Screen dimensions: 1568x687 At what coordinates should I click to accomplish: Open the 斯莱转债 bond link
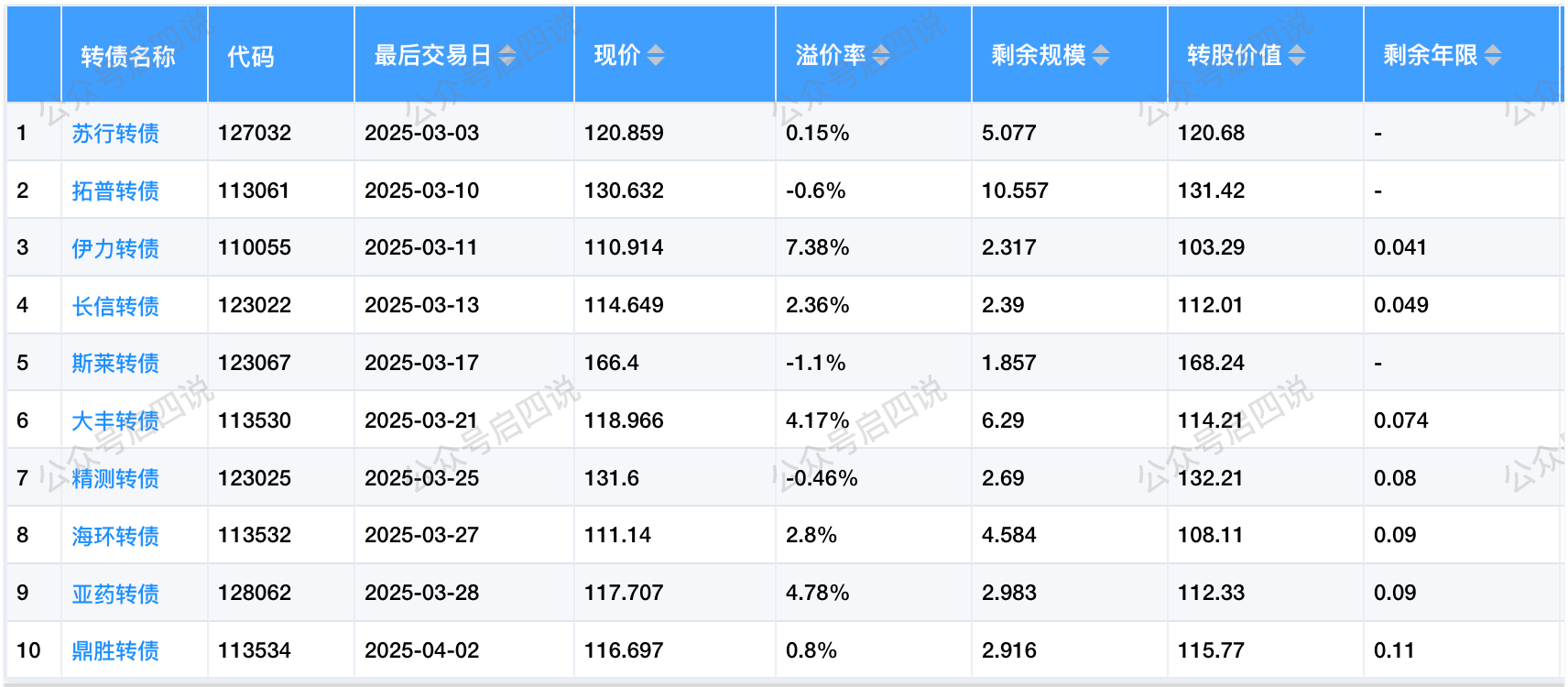click(x=115, y=364)
